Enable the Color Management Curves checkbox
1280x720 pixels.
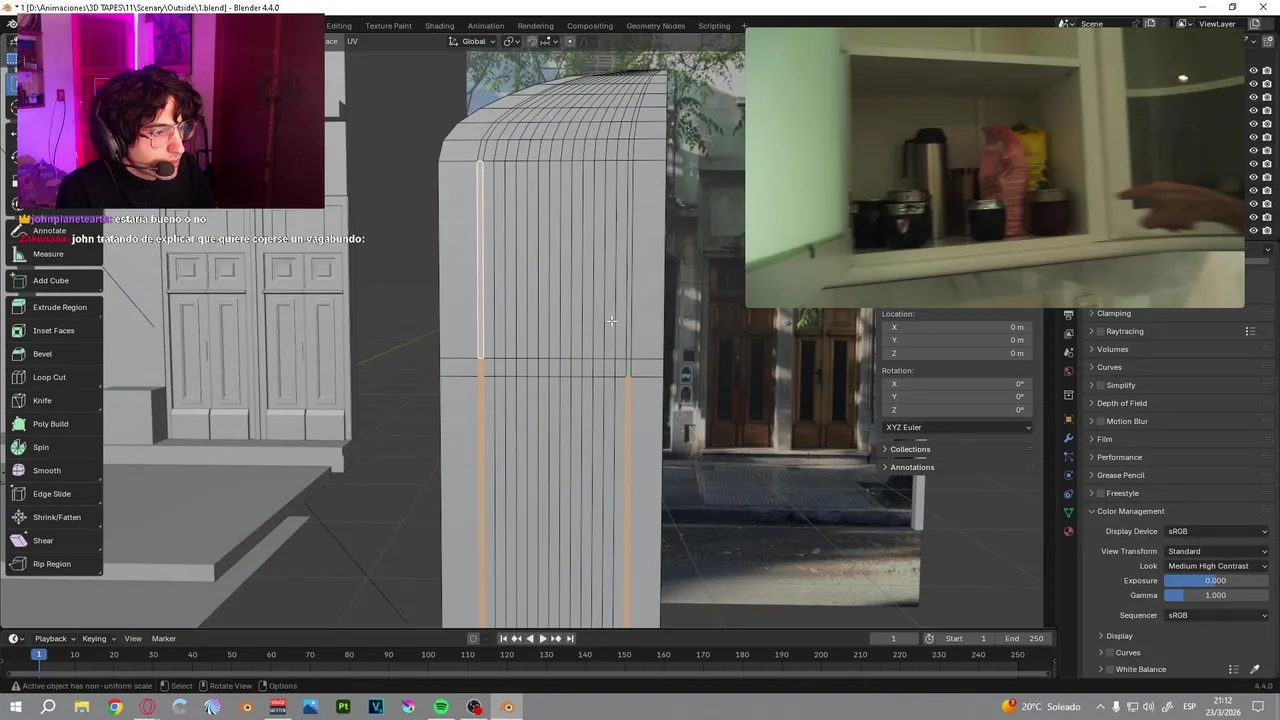pyautogui.click(x=1110, y=653)
